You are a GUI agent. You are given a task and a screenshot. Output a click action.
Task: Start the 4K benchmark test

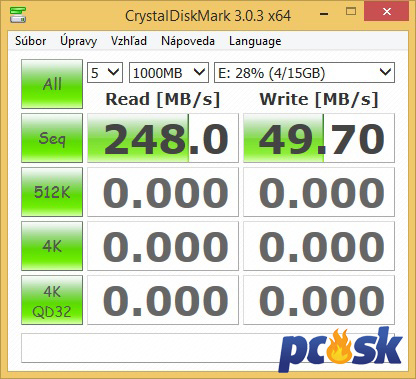[52, 246]
